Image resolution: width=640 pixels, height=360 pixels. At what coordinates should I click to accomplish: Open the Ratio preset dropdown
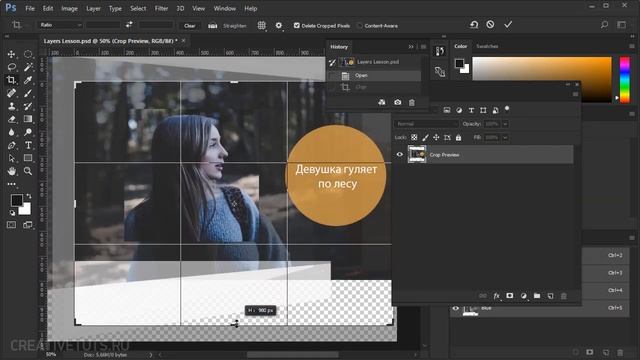(x=60, y=25)
